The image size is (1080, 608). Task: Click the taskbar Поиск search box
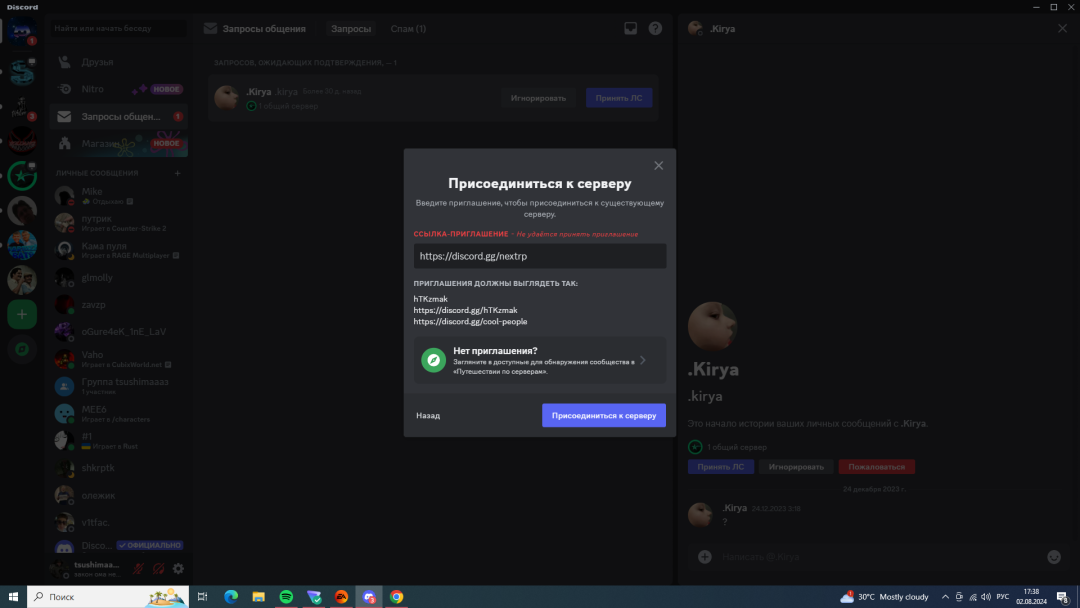[107, 597]
